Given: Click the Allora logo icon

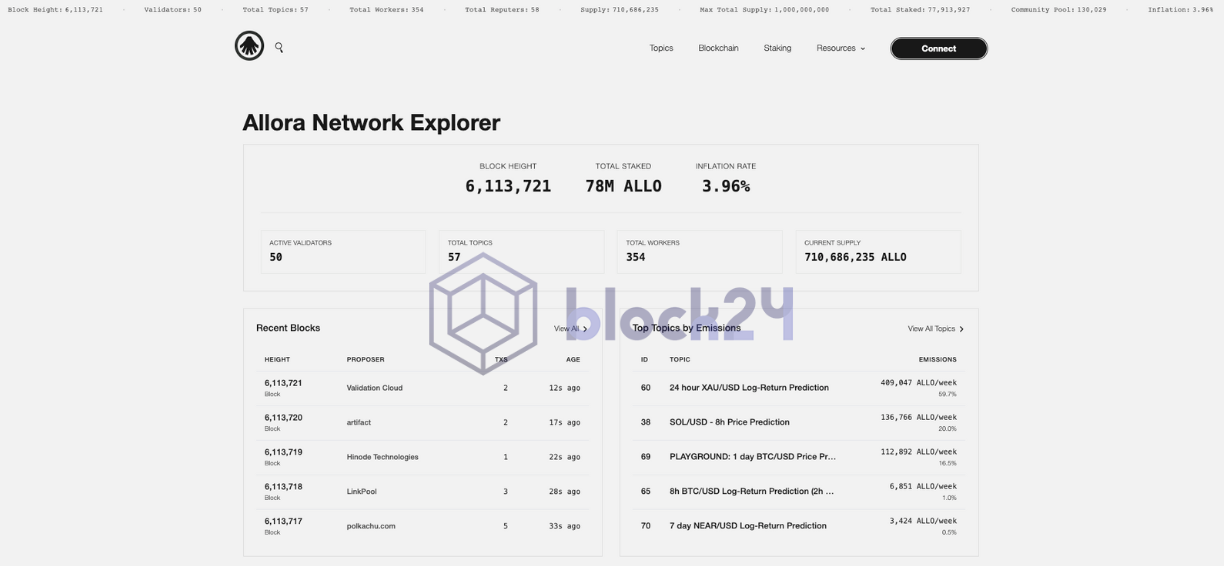Looking at the screenshot, I should click(249, 46).
